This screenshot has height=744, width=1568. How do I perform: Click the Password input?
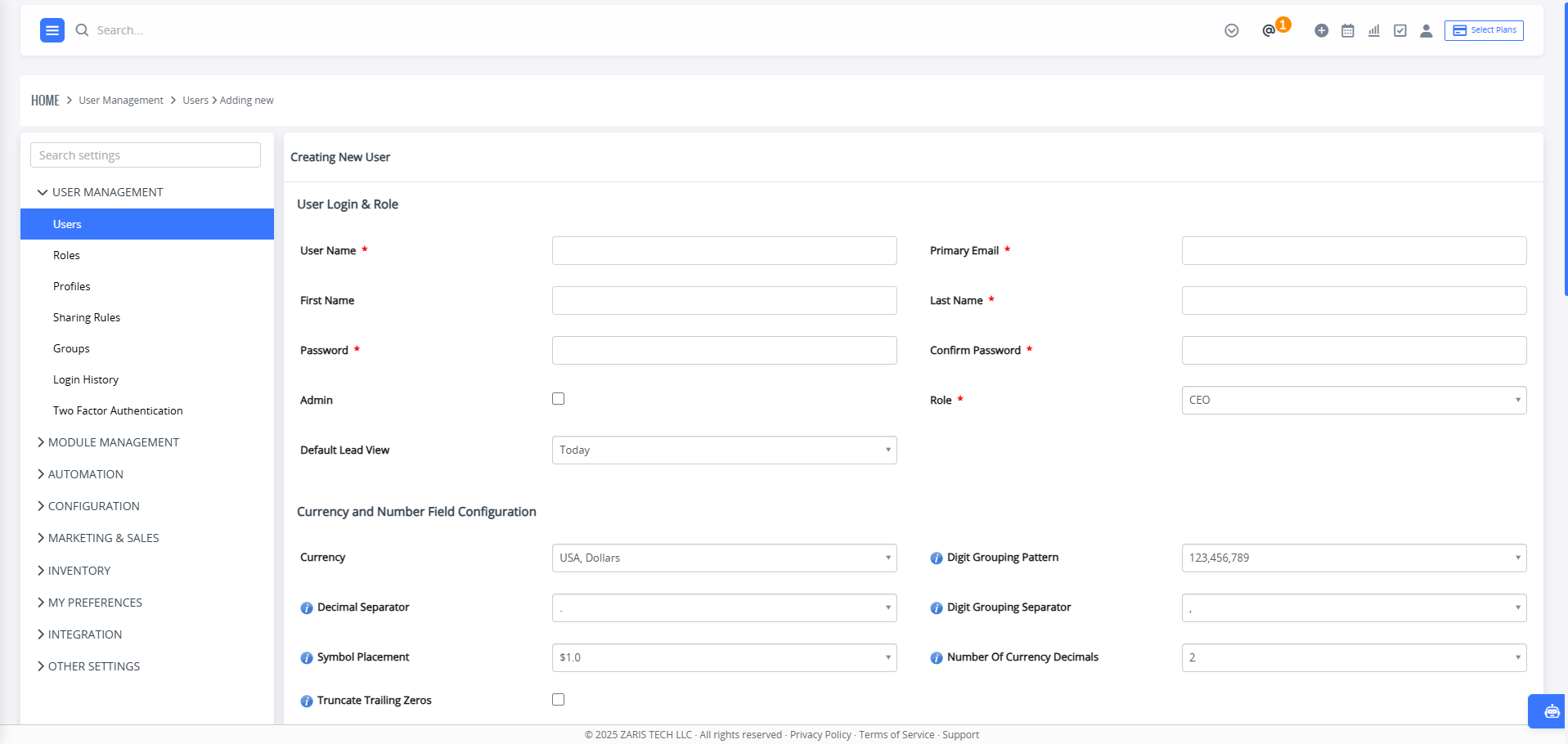724,350
